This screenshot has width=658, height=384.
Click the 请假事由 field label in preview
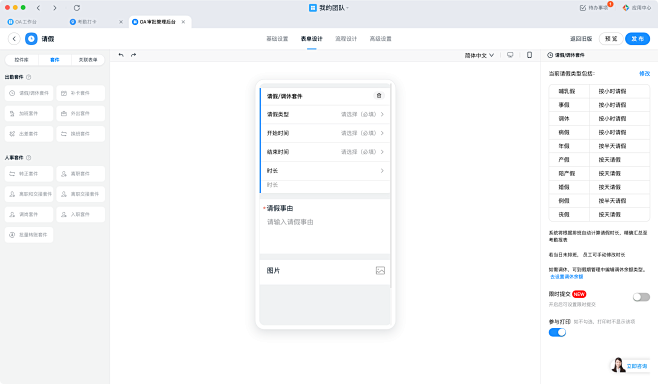click(x=280, y=208)
